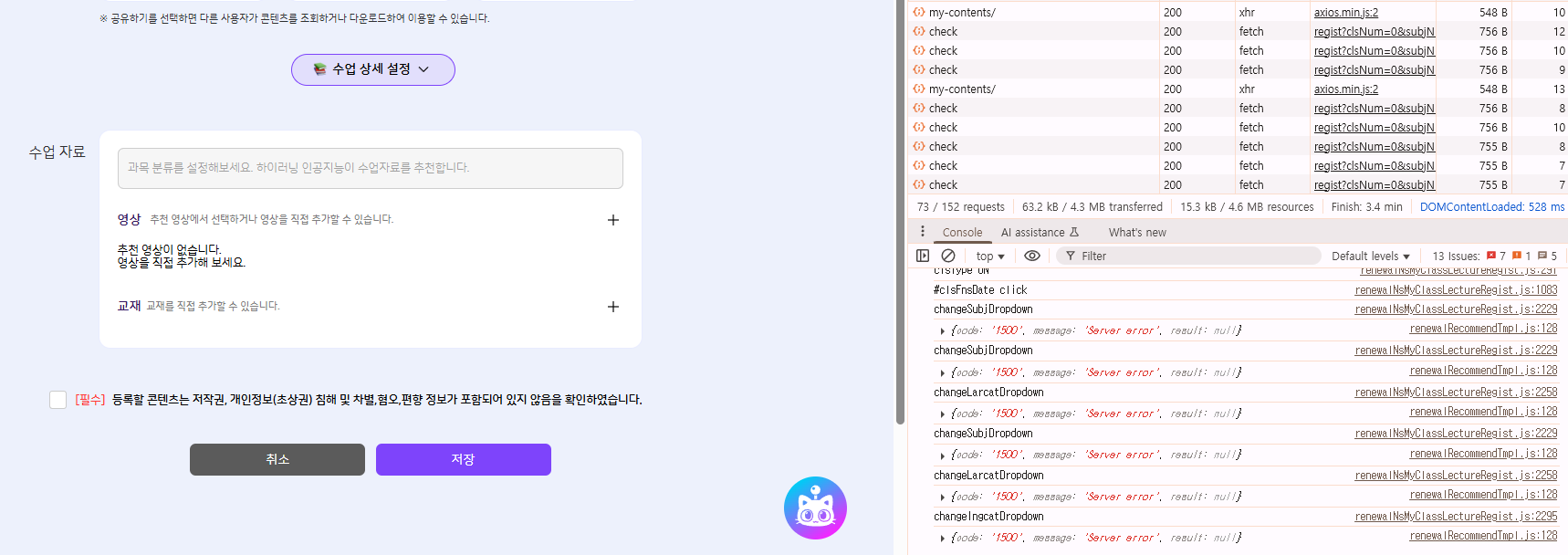Click the cat chatbot mascot icon
1568x555 pixels.
pos(815,508)
